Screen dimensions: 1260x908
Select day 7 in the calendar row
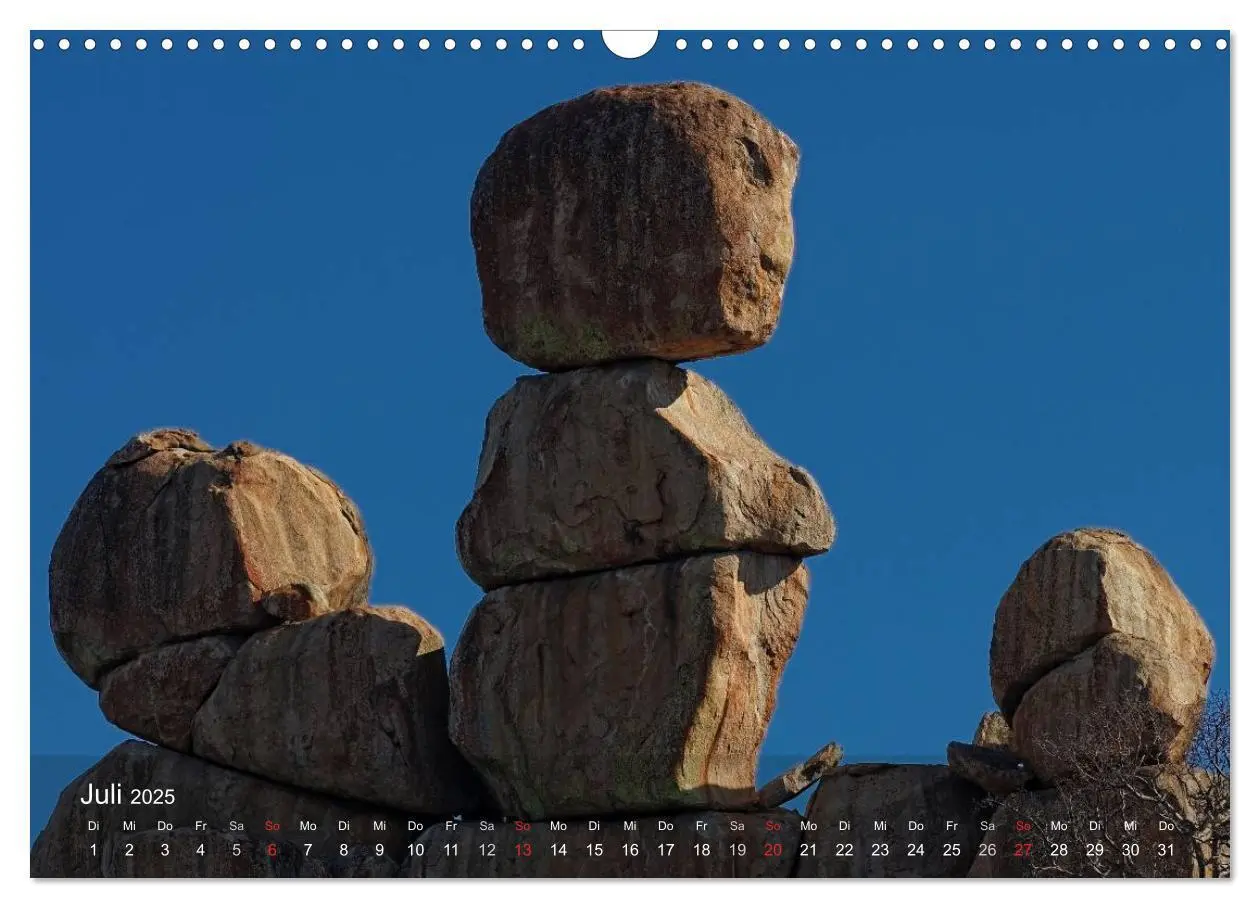(308, 850)
